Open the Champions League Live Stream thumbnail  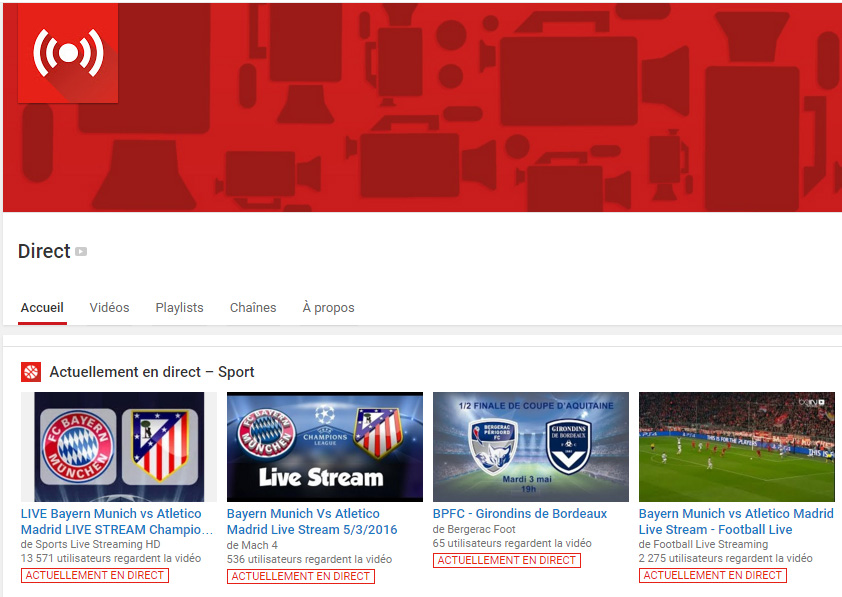(x=325, y=447)
